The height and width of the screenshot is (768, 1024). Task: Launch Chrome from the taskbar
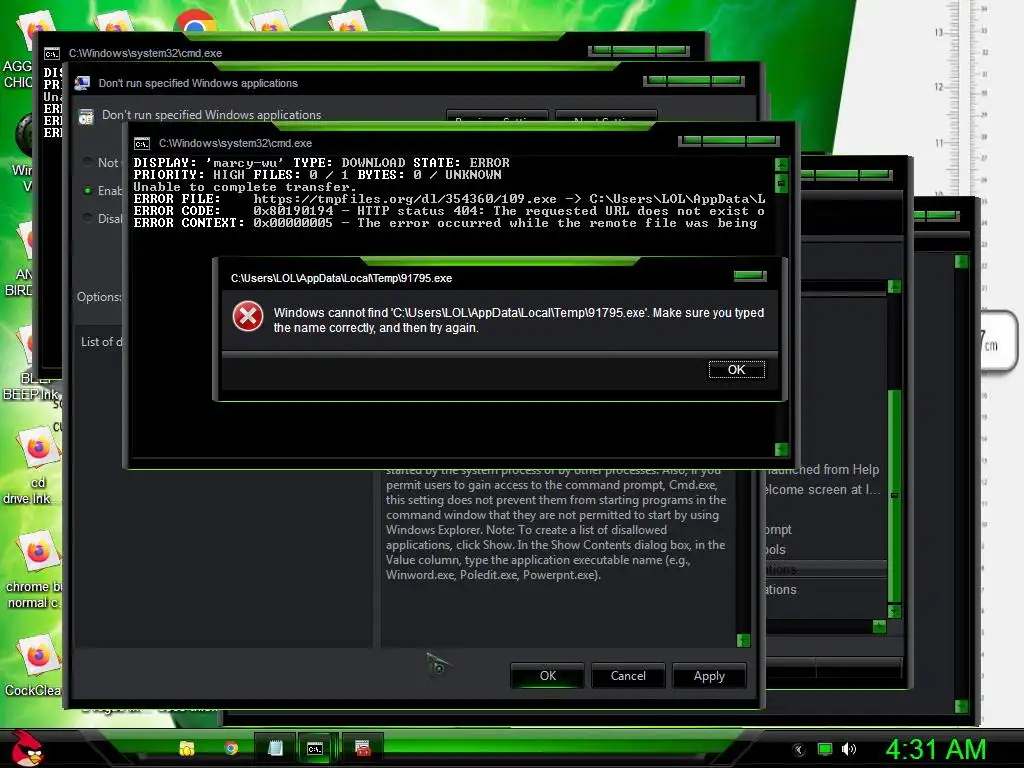point(231,748)
